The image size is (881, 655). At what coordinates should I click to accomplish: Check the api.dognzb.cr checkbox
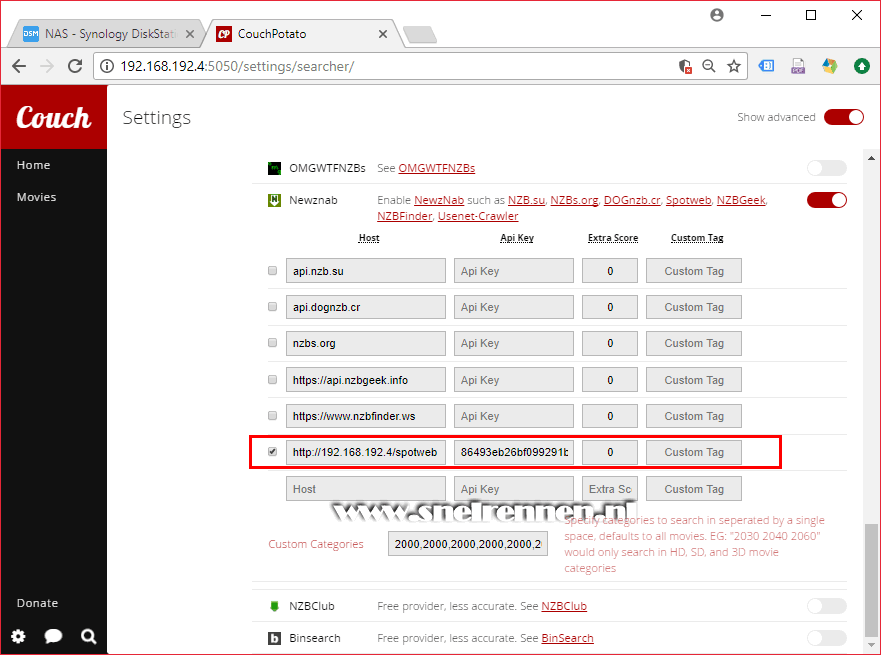[273, 307]
